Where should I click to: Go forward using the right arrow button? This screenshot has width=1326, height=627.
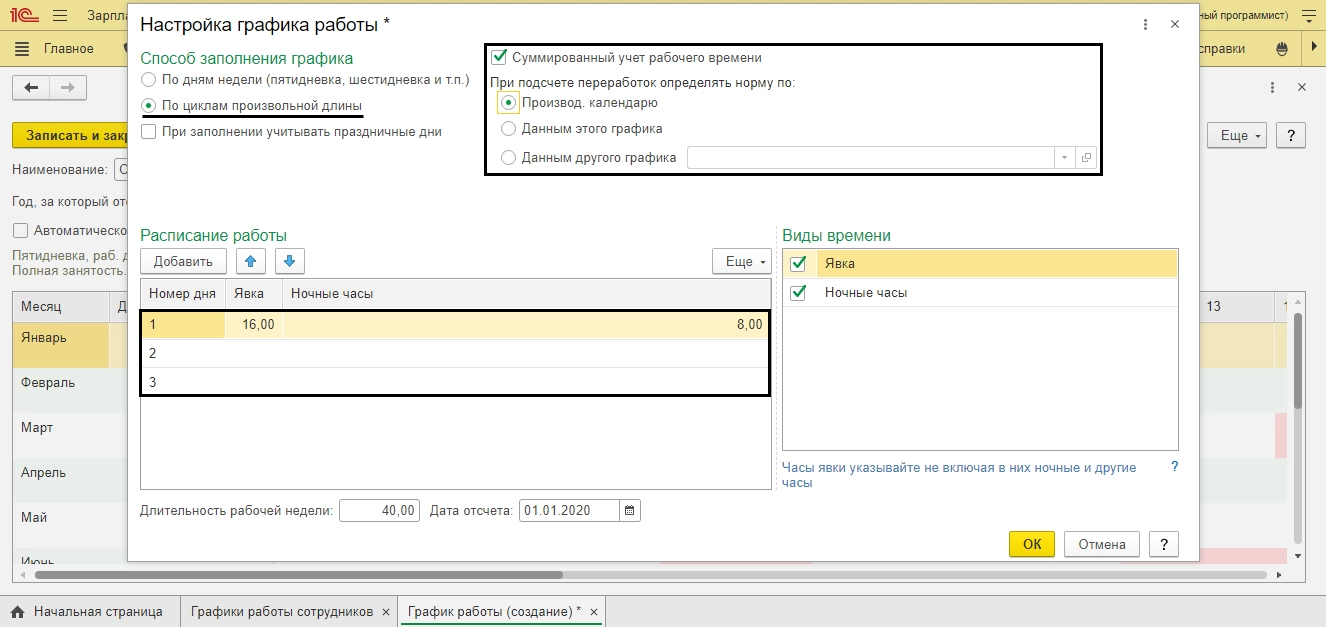pyautogui.click(x=68, y=88)
